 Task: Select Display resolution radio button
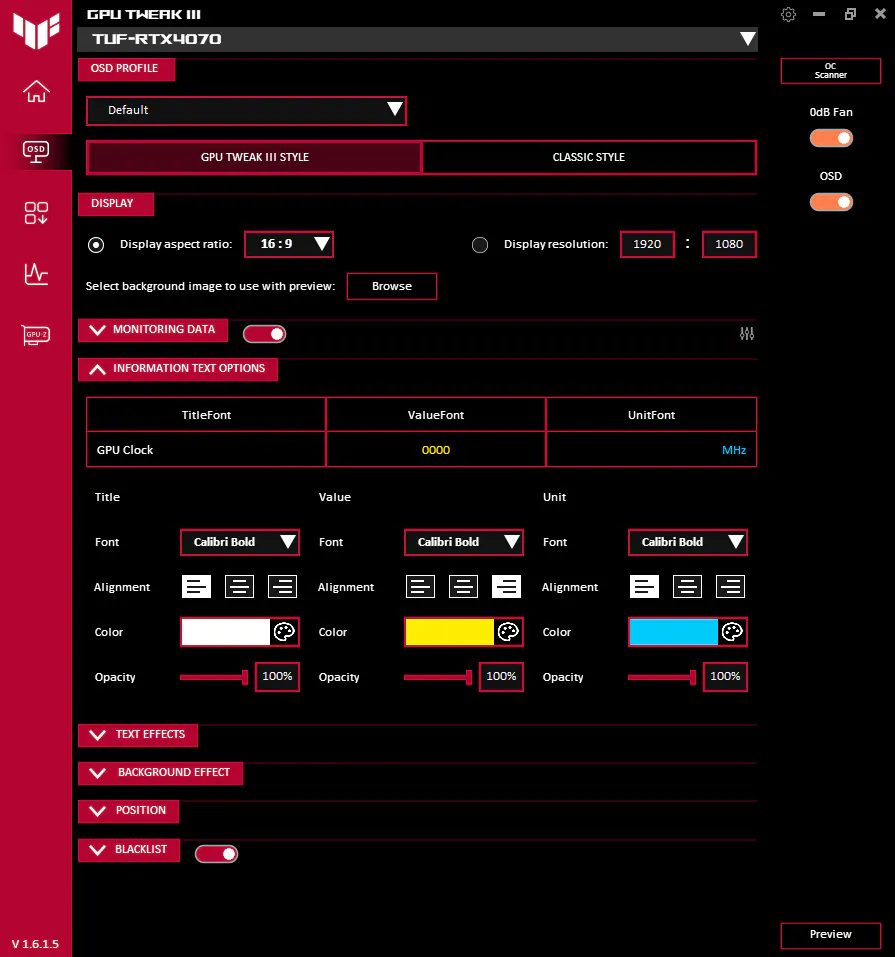(x=480, y=245)
